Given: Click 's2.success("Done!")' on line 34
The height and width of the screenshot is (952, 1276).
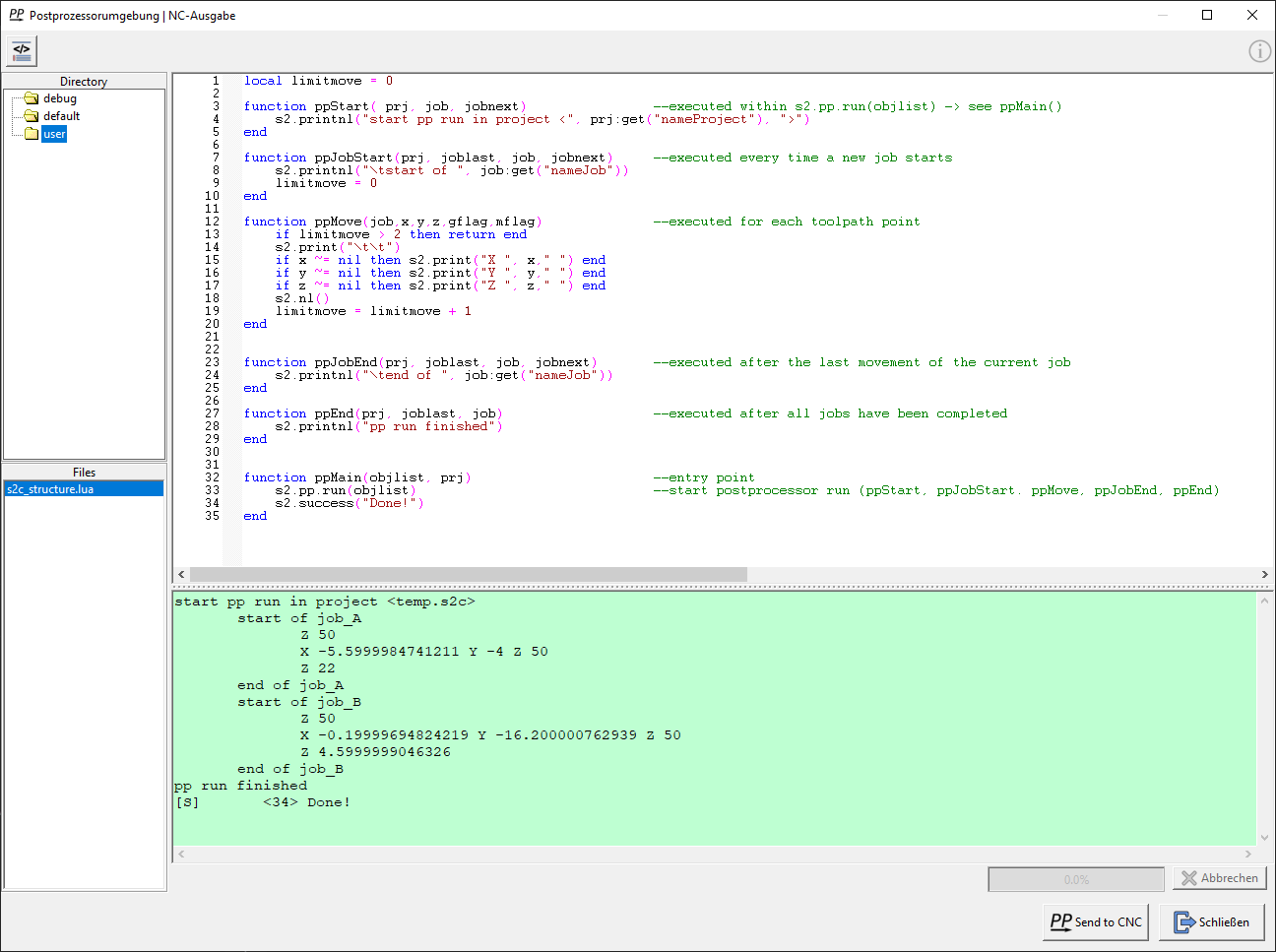Looking at the screenshot, I should (350, 503).
